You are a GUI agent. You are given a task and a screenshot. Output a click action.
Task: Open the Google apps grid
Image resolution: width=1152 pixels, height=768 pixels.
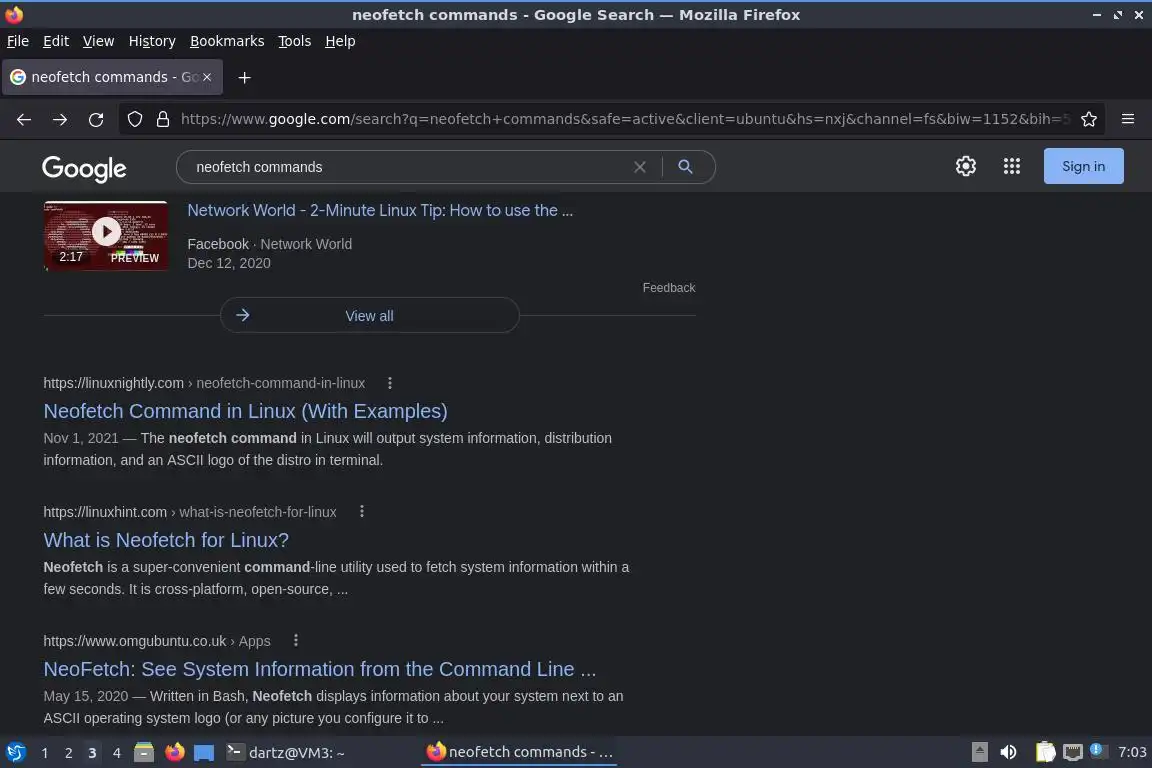[1012, 166]
